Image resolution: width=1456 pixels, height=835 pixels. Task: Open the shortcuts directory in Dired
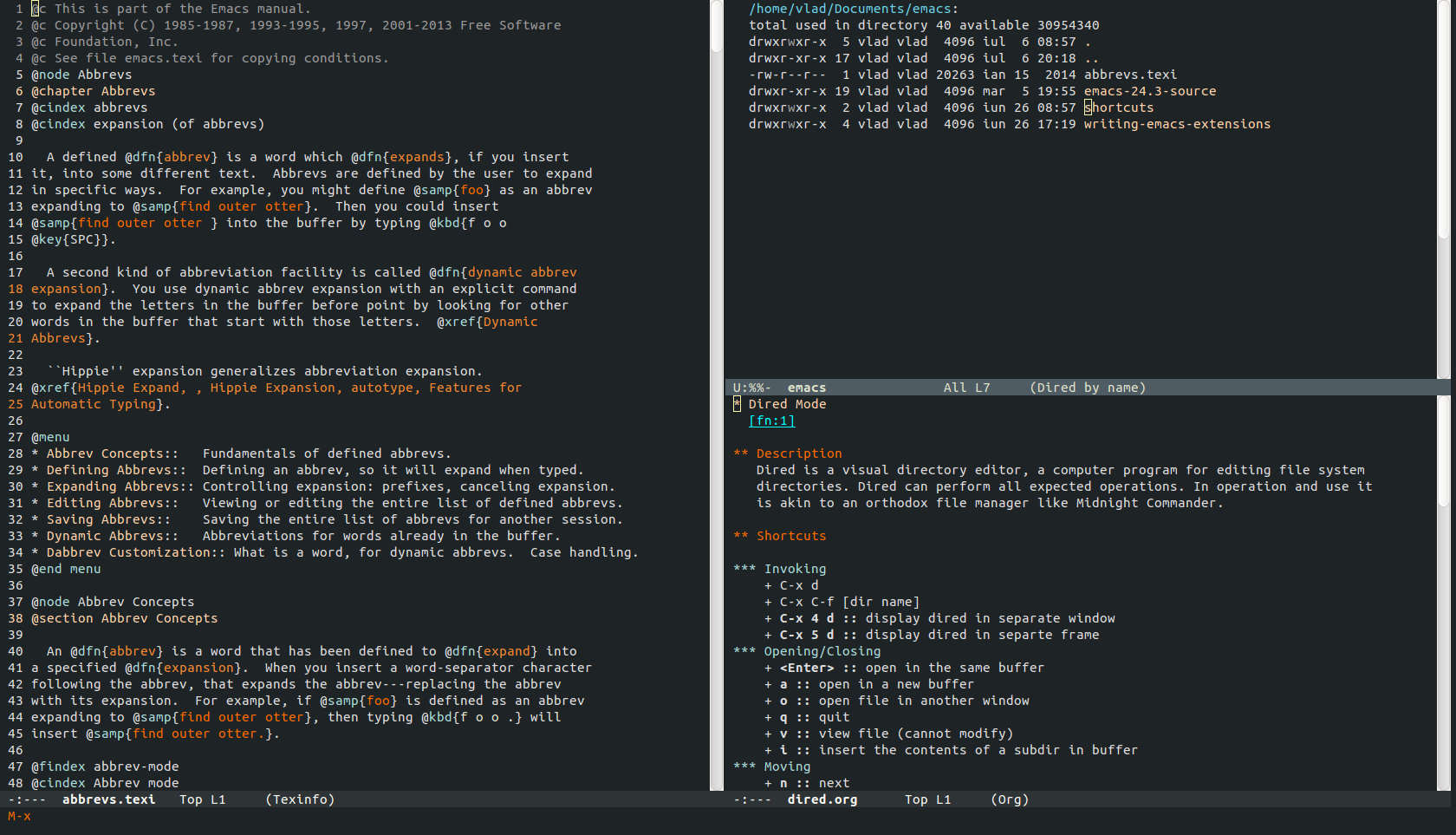point(1119,108)
